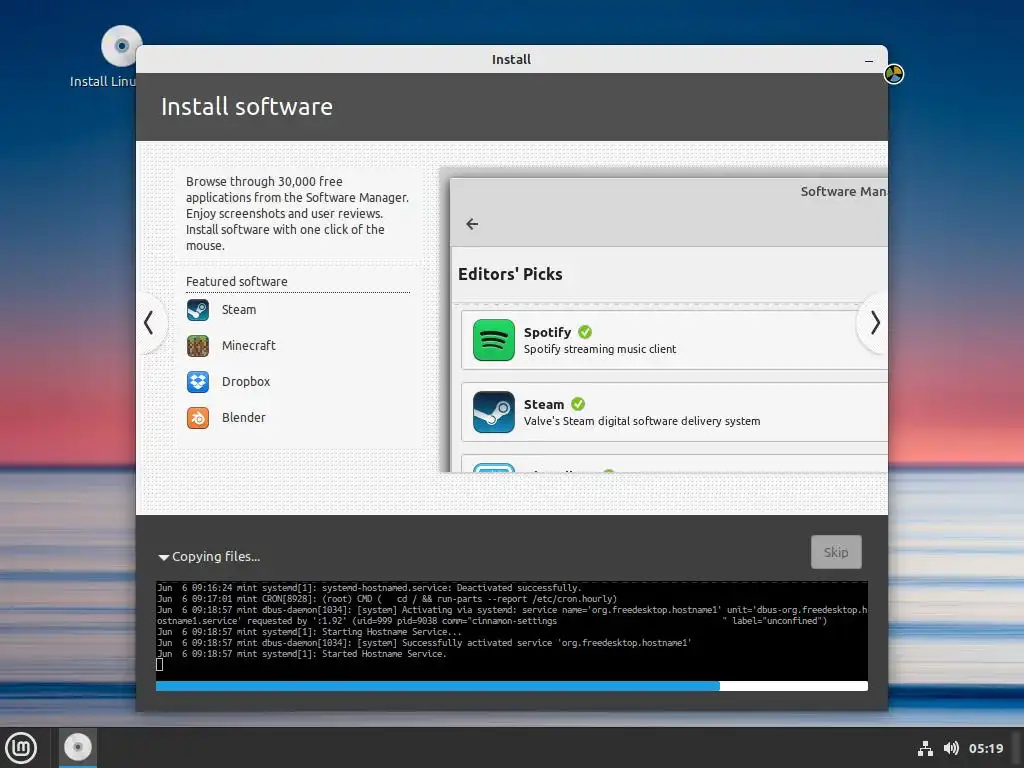Viewport: 1024px width, 768px height.
Task: Click log line Starting Hostname Service
Action: click(x=310, y=632)
